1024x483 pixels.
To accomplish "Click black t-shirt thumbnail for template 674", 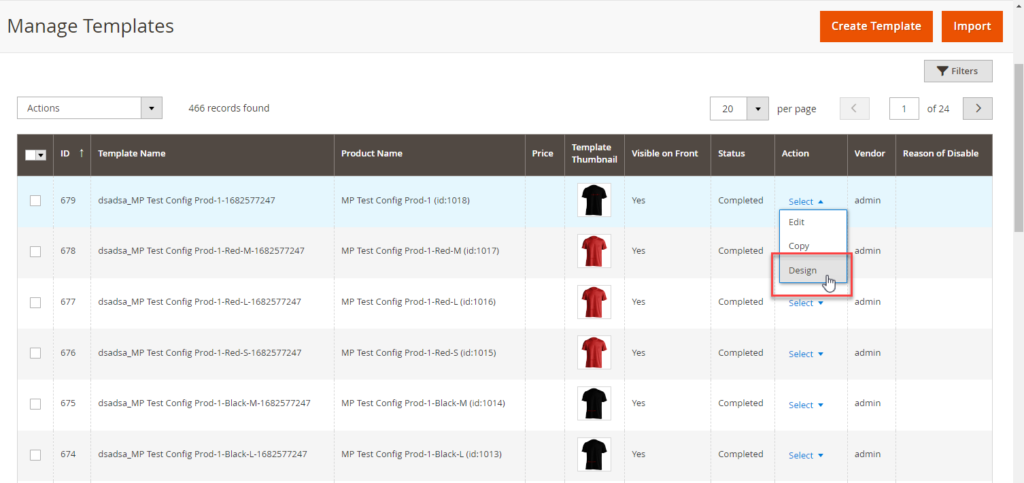I will [x=594, y=454].
